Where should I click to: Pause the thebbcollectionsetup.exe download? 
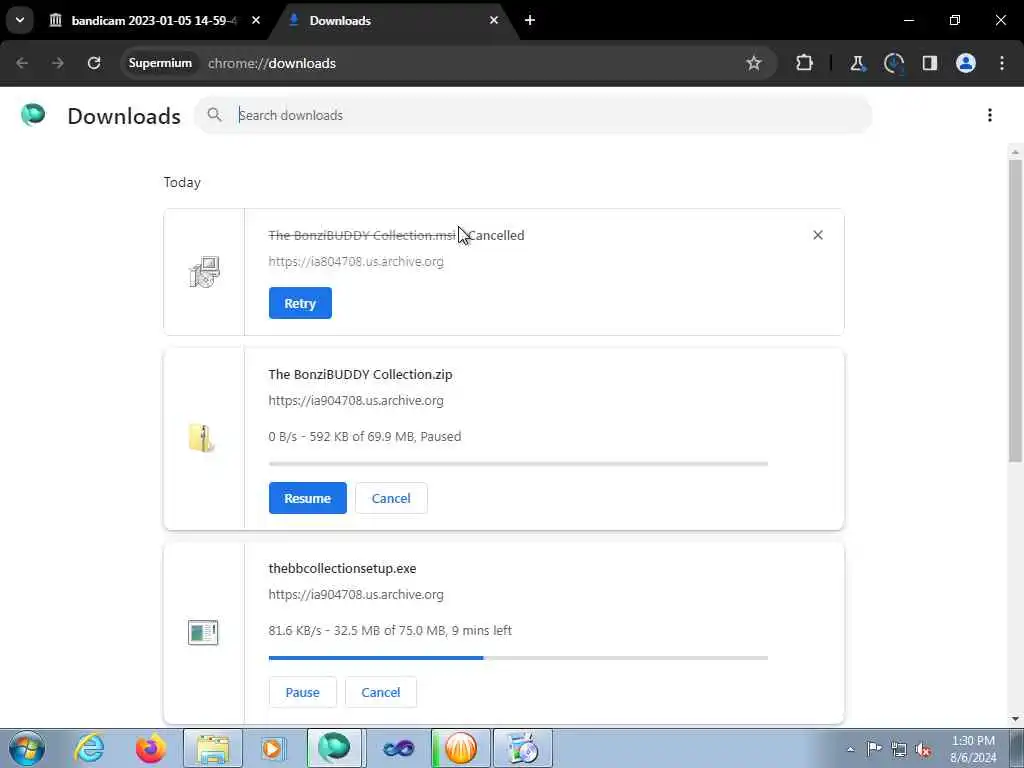302,692
